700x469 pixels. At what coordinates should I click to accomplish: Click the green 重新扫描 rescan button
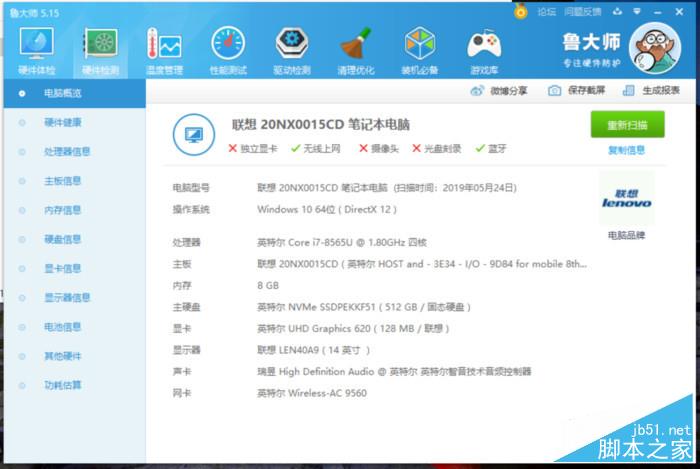(x=627, y=125)
